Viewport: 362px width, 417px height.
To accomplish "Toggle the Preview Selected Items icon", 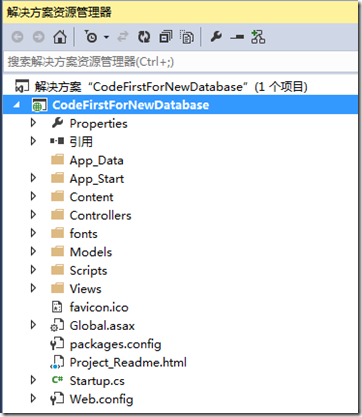I will (237, 37).
